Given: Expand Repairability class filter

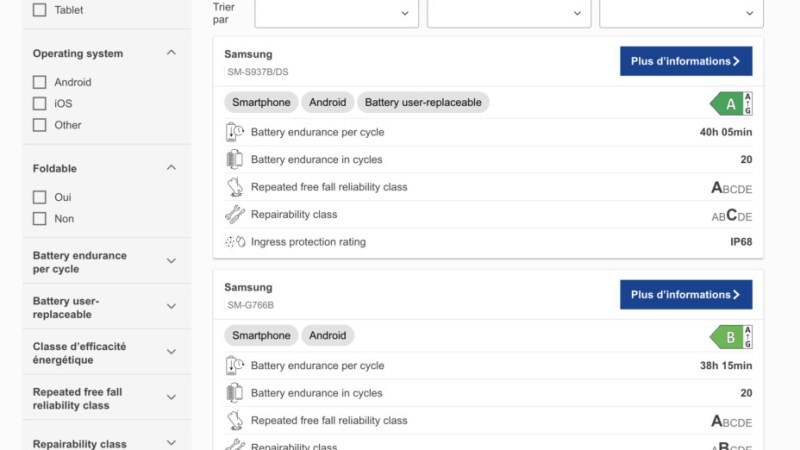Looking at the screenshot, I should [171, 443].
